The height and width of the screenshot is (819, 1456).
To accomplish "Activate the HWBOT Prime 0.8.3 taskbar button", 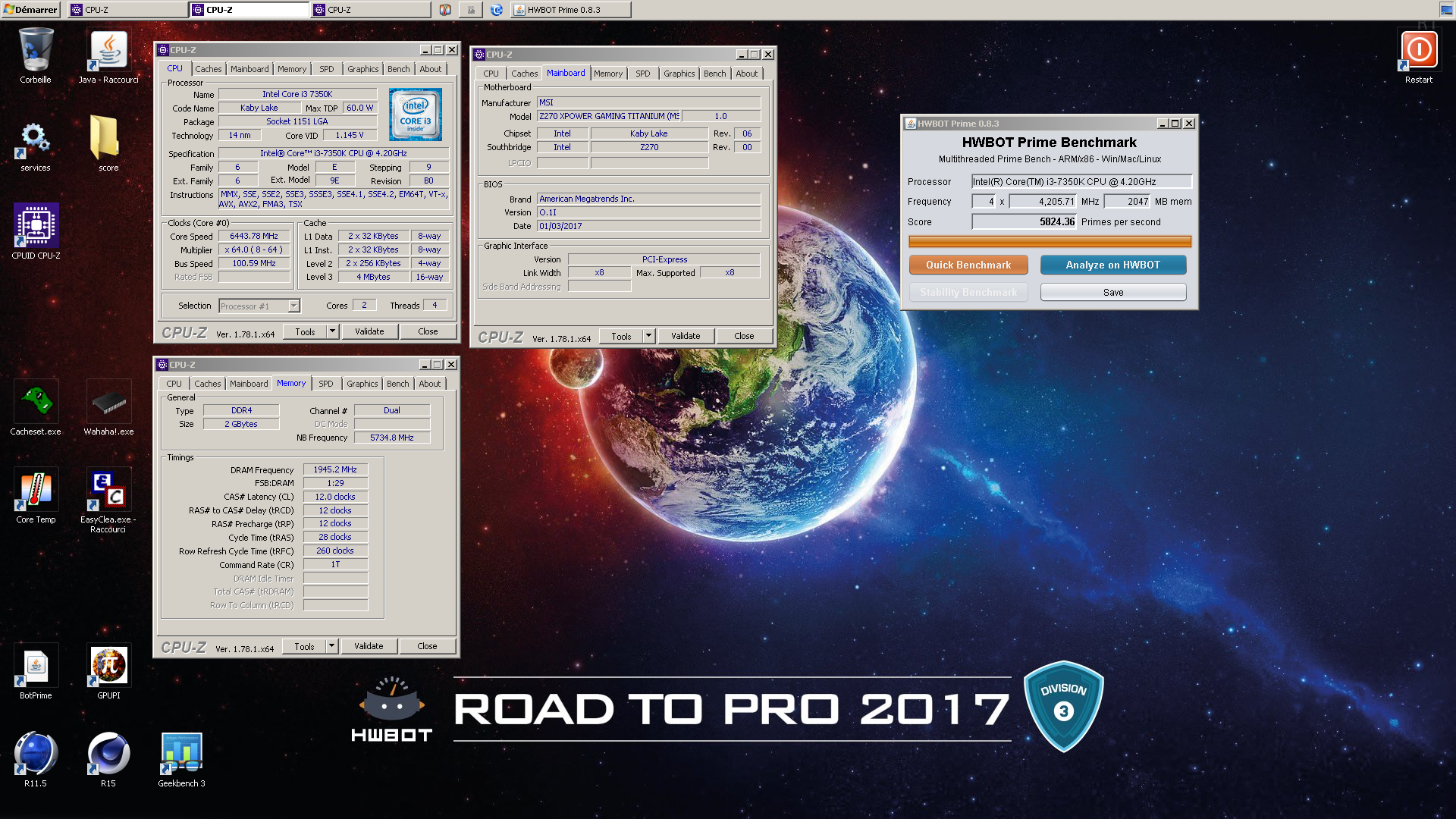I will click(571, 10).
